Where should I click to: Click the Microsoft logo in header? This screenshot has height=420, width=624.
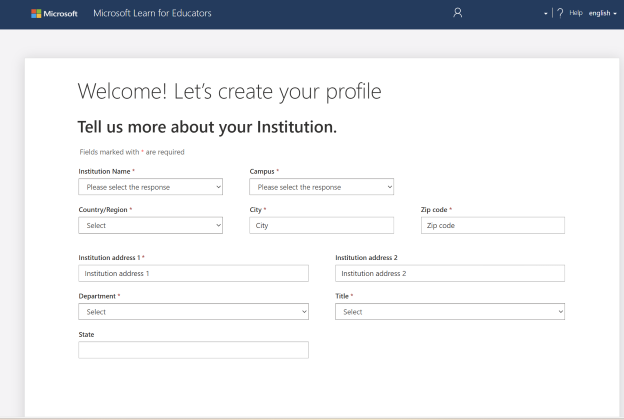coord(54,14)
